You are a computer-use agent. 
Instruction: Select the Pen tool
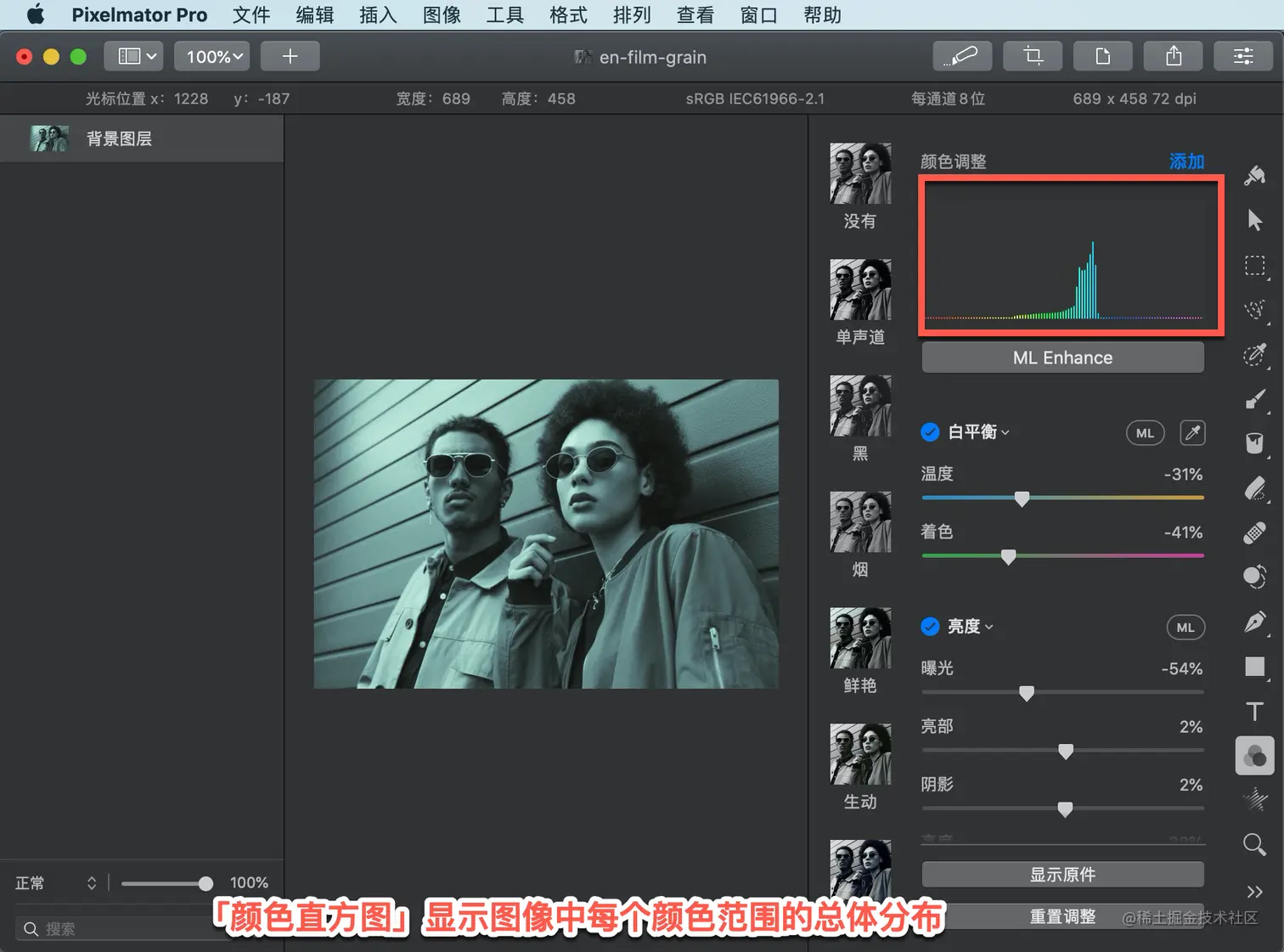coord(1254,622)
